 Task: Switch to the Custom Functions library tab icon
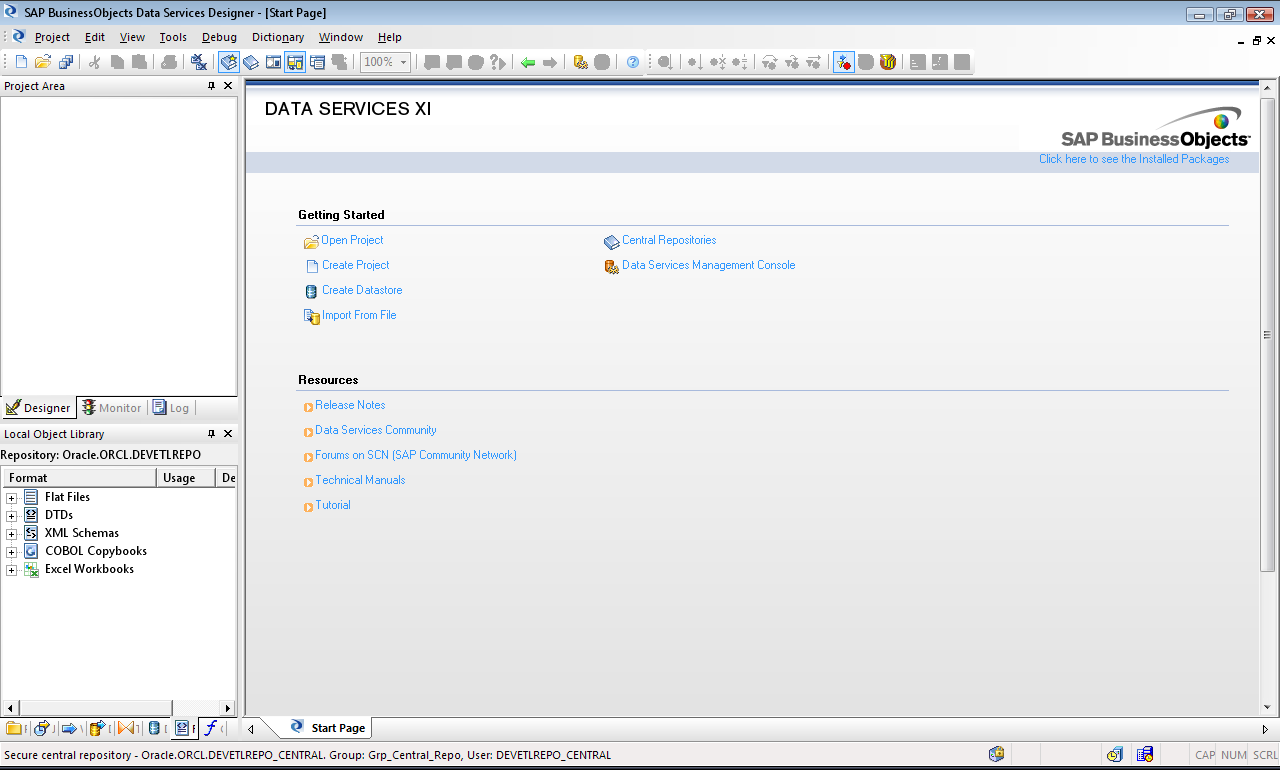pyautogui.click(x=211, y=728)
